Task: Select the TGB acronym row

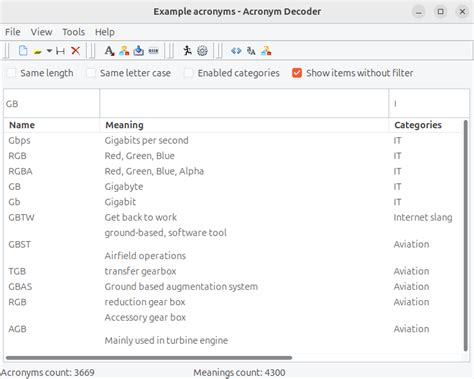Action: pyautogui.click(x=233, y=271)
